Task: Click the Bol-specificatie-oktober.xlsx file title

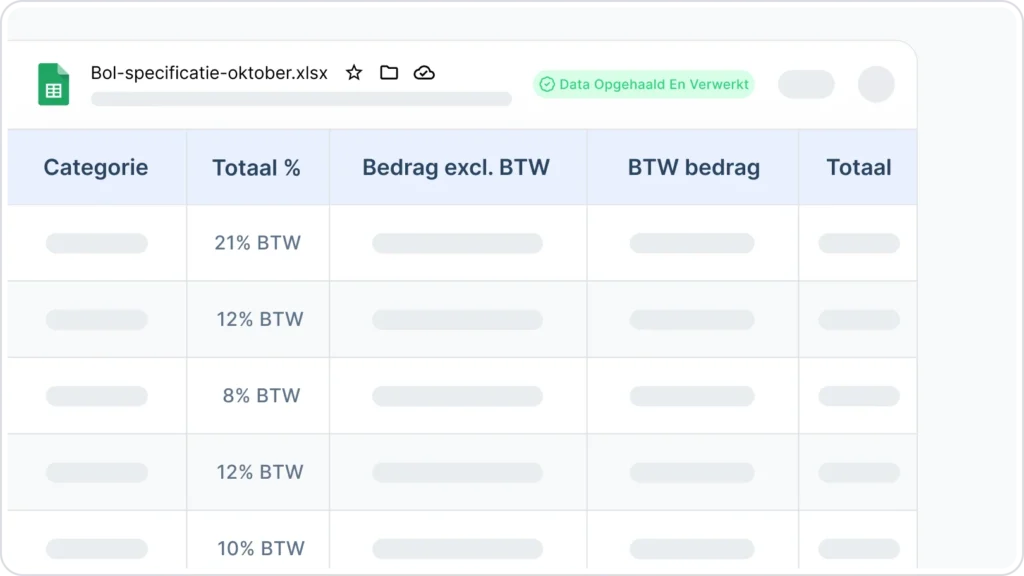Action: 209,72
